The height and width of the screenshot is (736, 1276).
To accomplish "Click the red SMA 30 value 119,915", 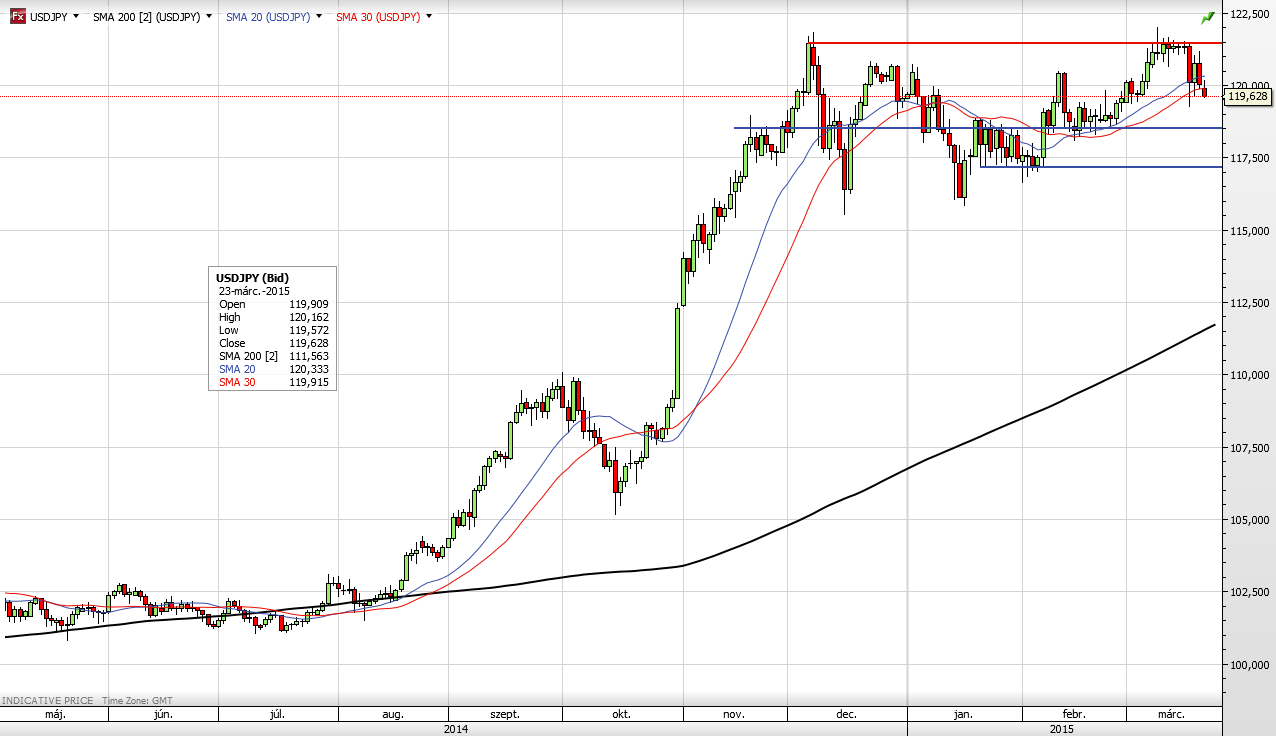I will tap(311, 382).
